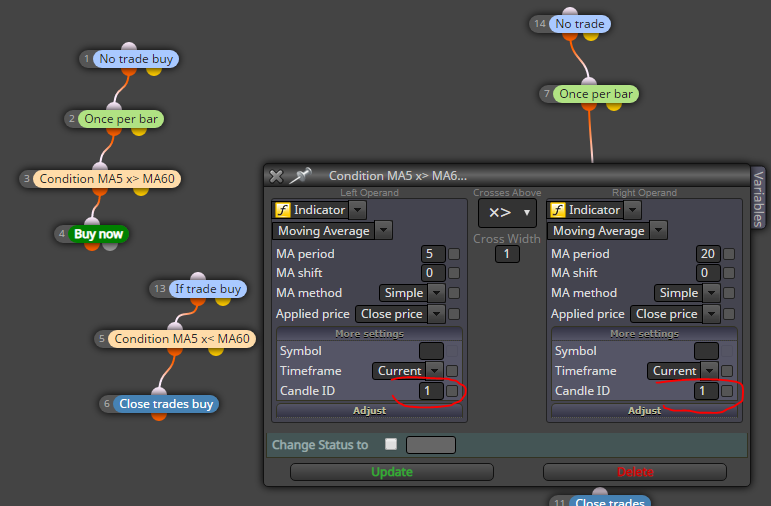Toggle Left Operand MA period checkbox

(454, 254)
